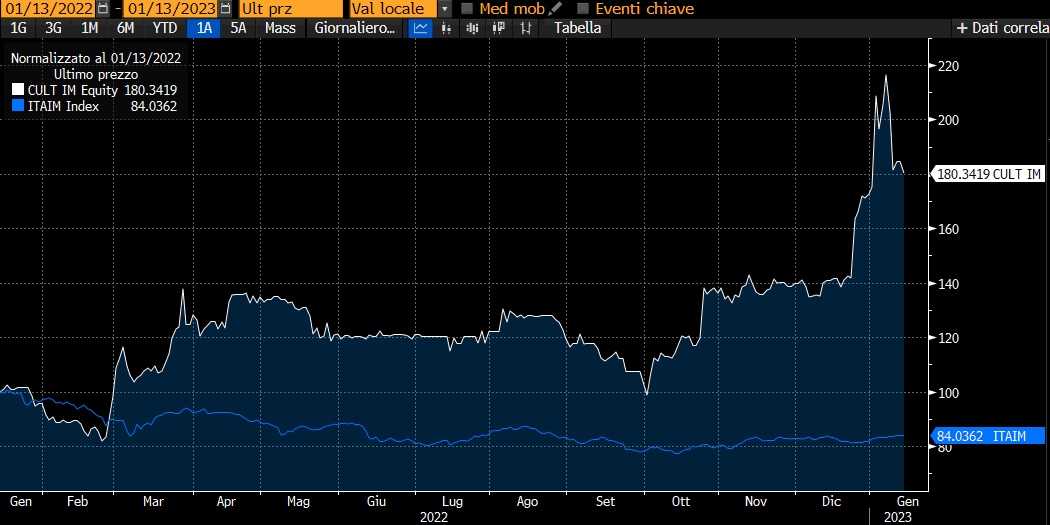Click legend value 84.0362

tap(155, 106)
